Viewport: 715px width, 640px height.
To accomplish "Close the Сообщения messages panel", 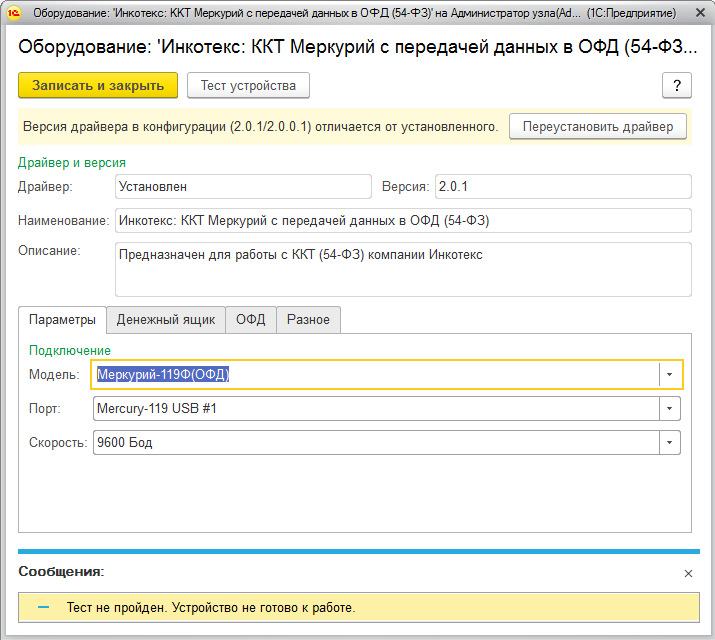I will coord(688,574).
